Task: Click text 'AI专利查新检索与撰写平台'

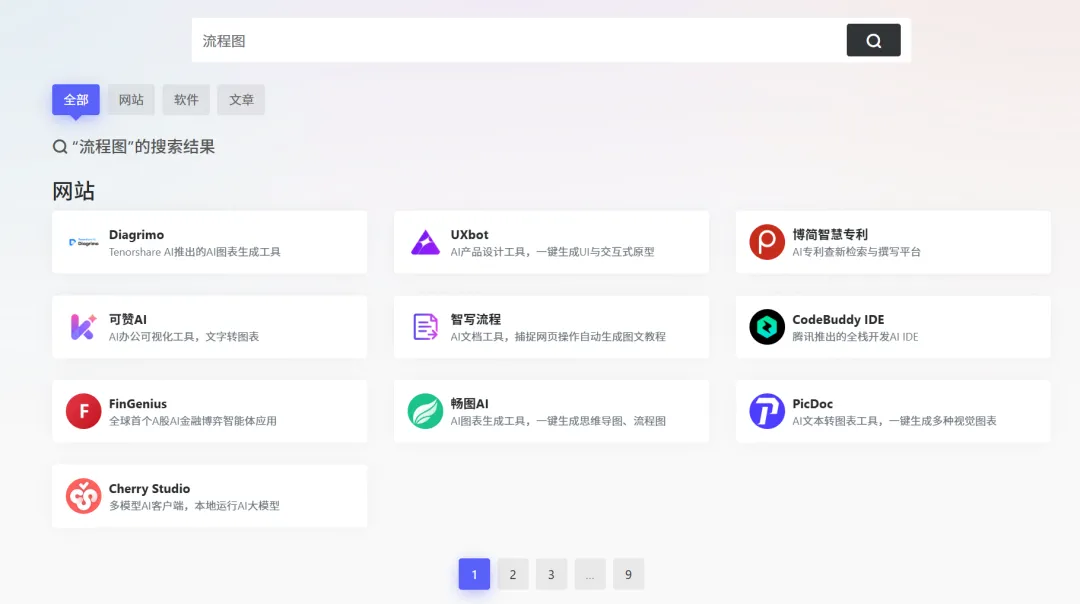Action: 856,252
